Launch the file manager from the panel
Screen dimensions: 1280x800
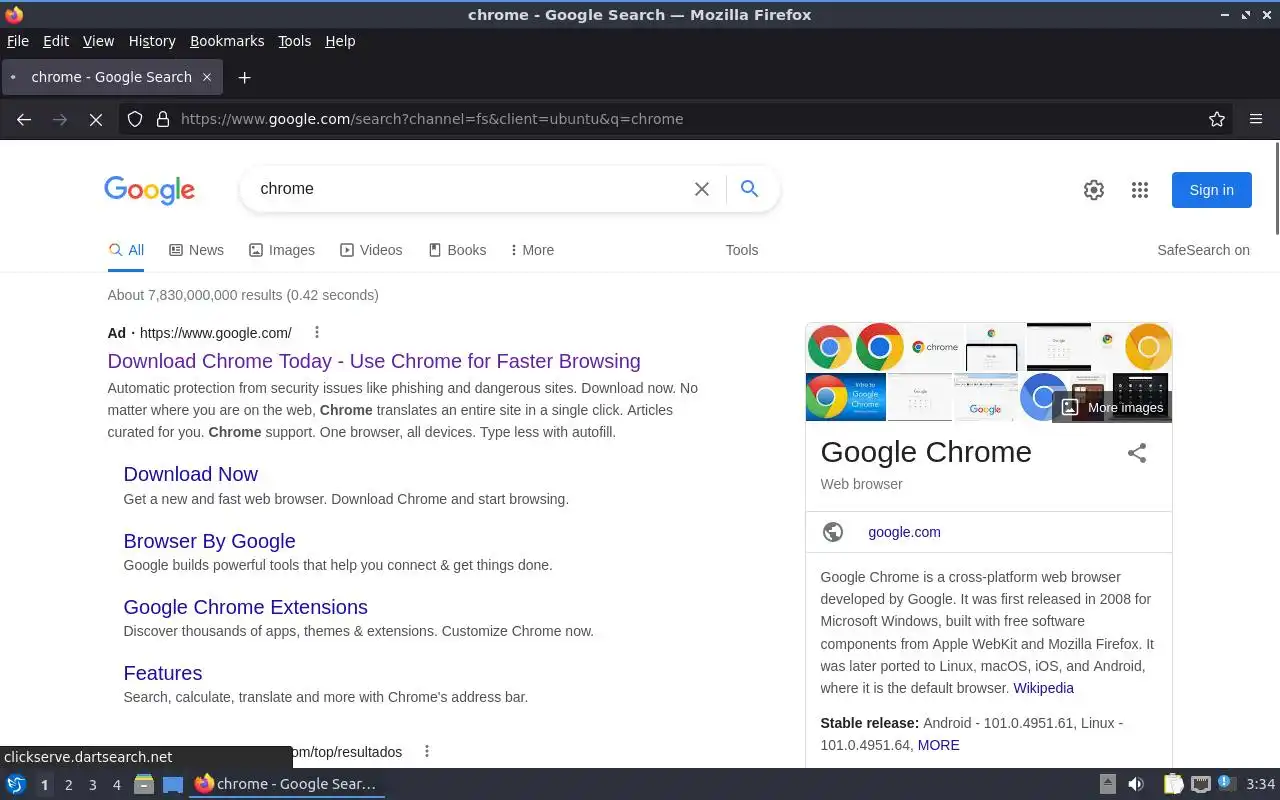(x=144, y=784)
